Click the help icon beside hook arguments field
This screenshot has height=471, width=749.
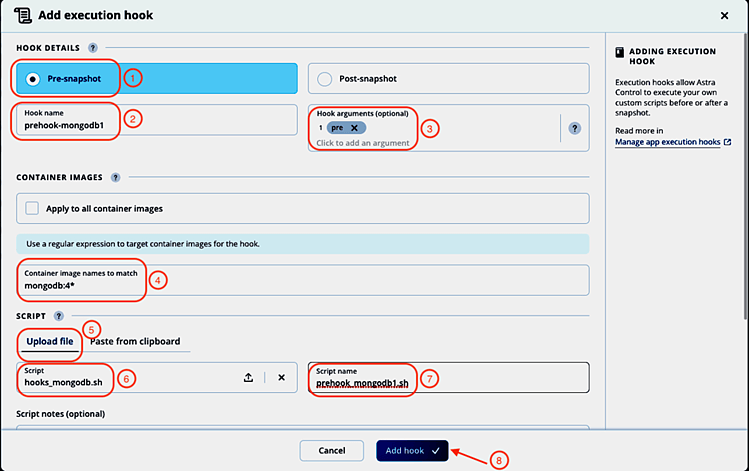click(x=574, y=128)
